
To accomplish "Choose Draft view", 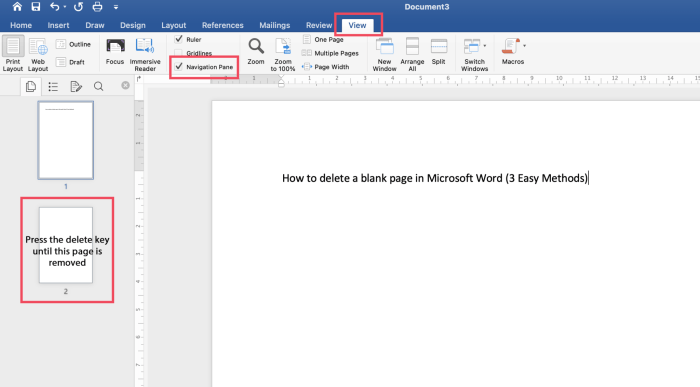I will coord(70,62).
